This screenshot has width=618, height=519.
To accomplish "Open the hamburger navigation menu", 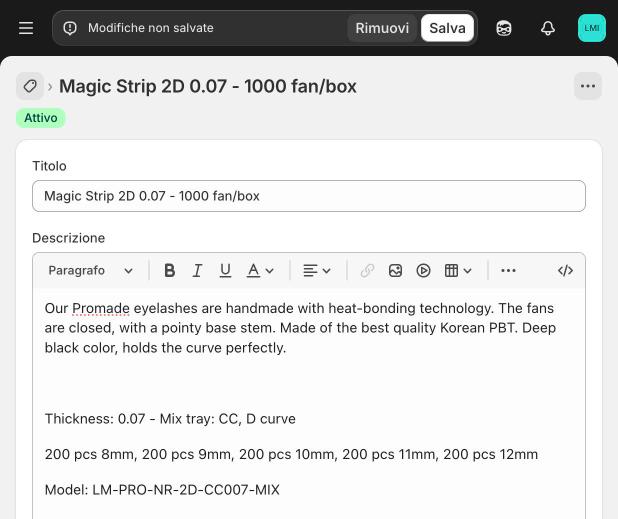I will pos(26,28).
